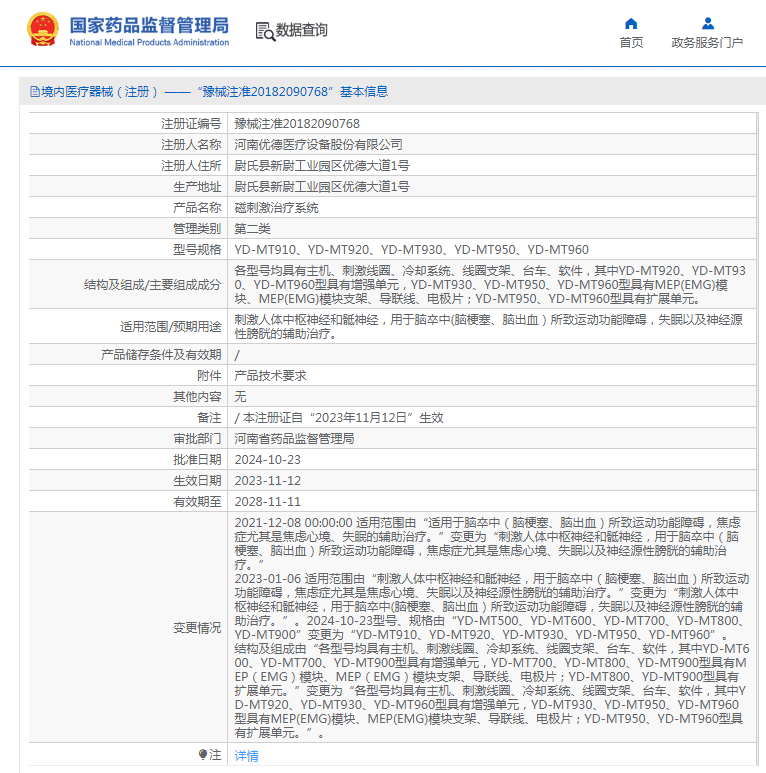Select attachment value 产品技术要求

click(x=271, y=376)
